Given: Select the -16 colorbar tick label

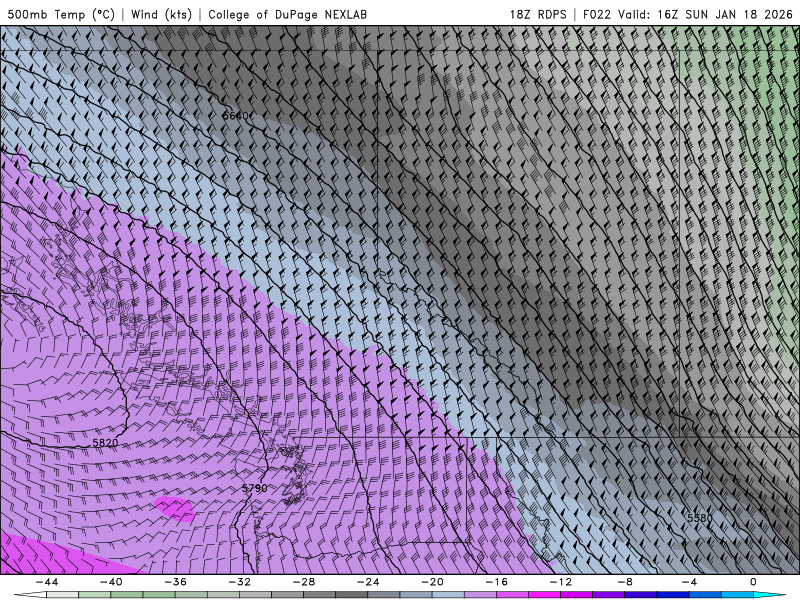Looking at the screenshot, I should 496,582.
